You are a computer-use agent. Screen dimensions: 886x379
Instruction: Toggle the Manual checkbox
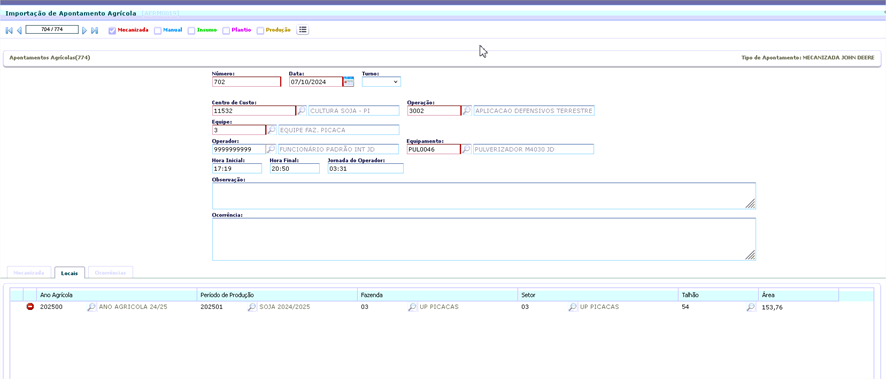pyautogui.click(x=158, y=31)
